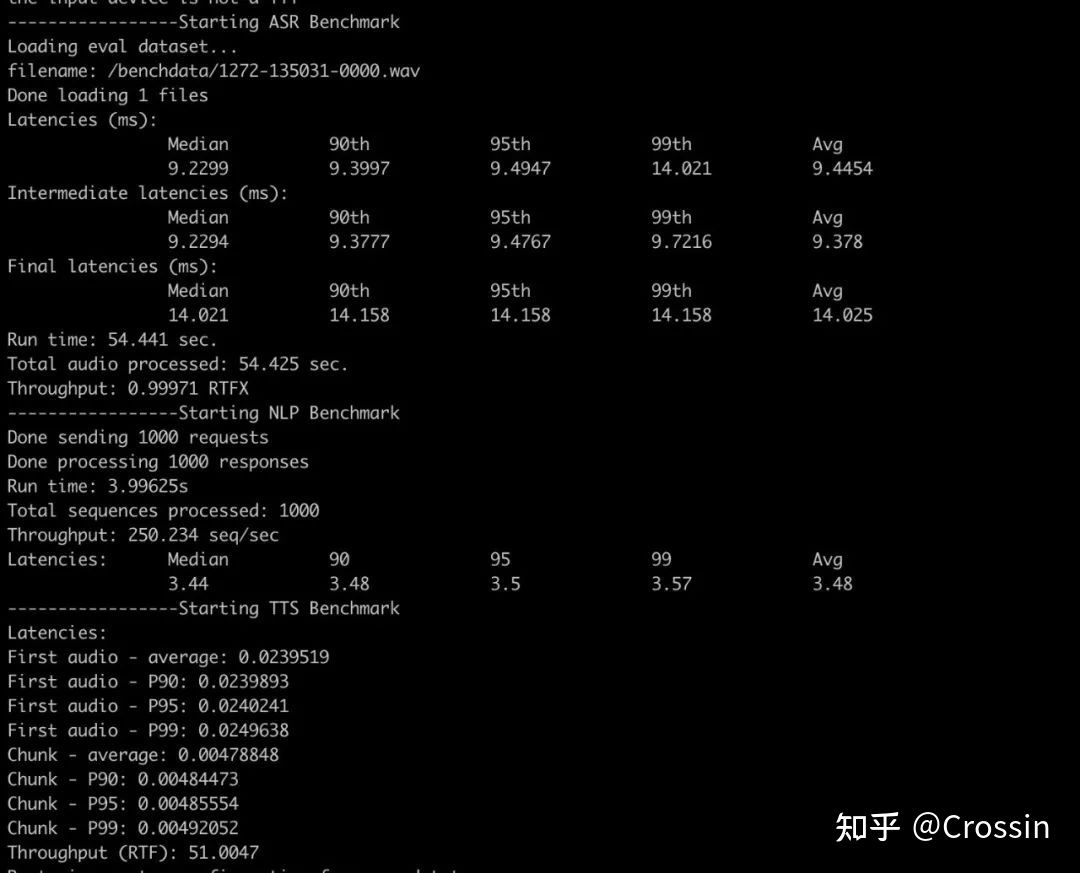Select the Done loading 1 files line
The image size is (1080, 873).
pyautogui.click(x=107, y=95)
